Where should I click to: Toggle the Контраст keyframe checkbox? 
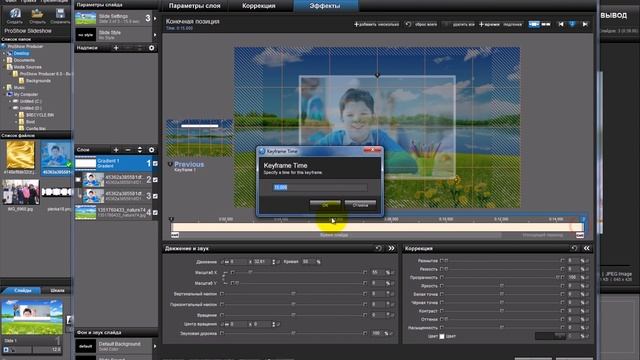[x=441, y=311]
